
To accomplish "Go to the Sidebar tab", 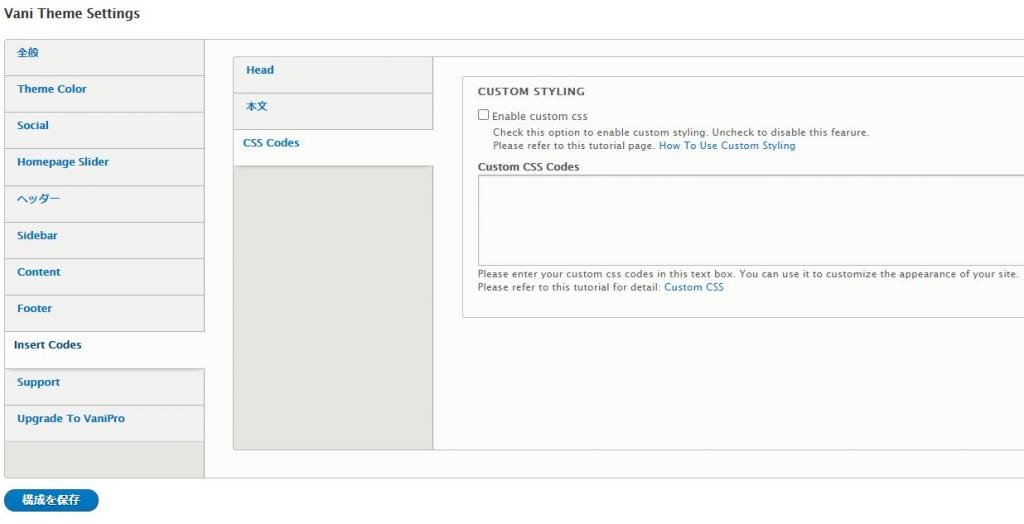I will click(104, 240).
